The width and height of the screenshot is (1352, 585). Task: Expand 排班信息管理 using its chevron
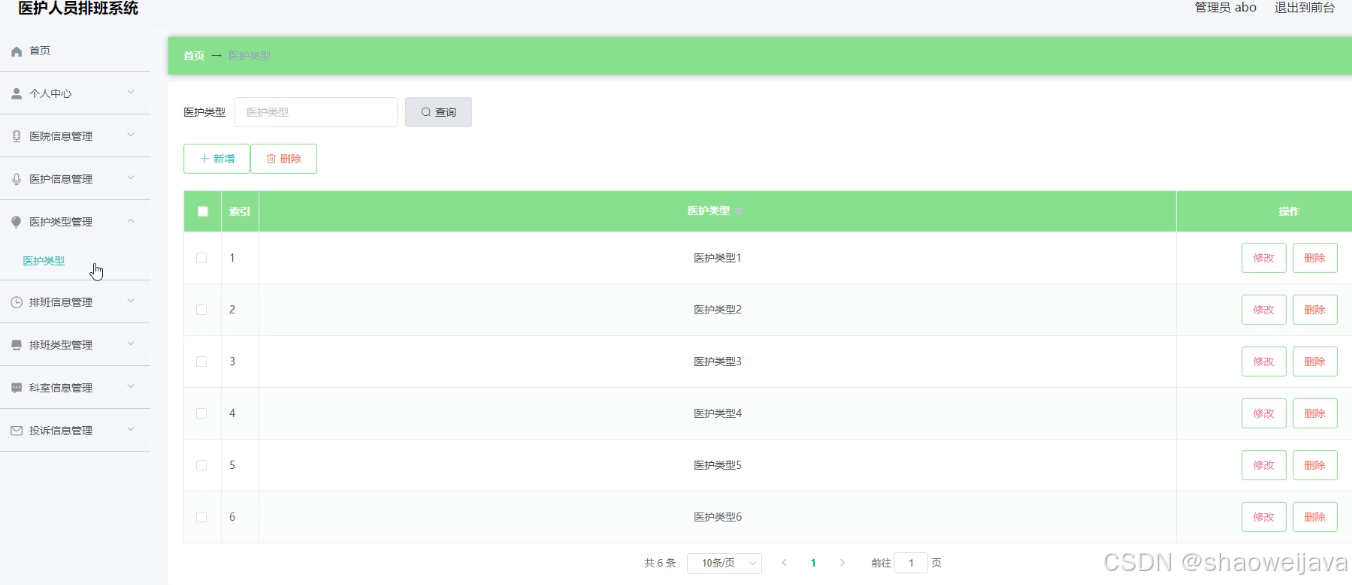click(131, 301)
